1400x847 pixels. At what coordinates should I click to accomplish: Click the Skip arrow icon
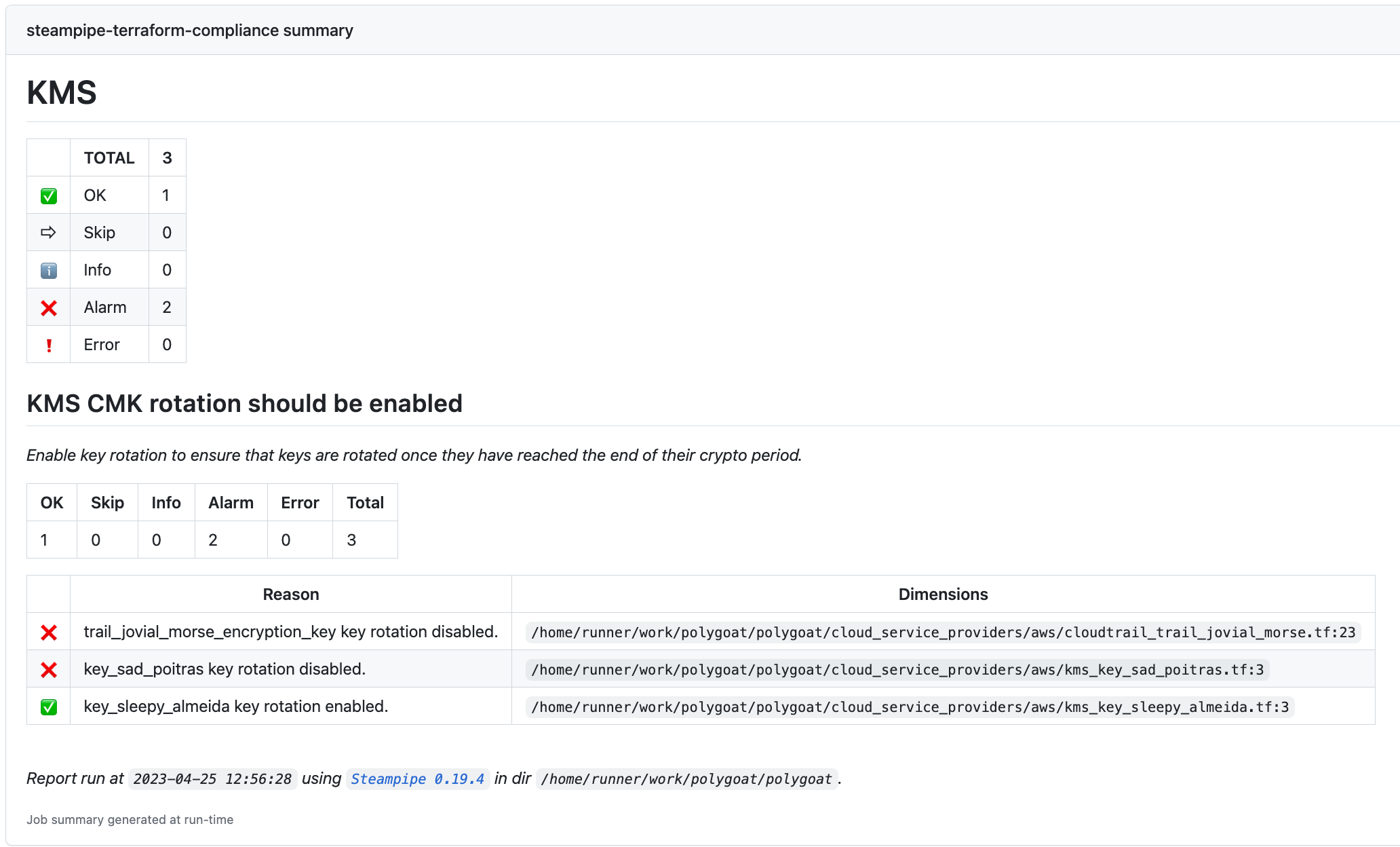coord(48,233)
